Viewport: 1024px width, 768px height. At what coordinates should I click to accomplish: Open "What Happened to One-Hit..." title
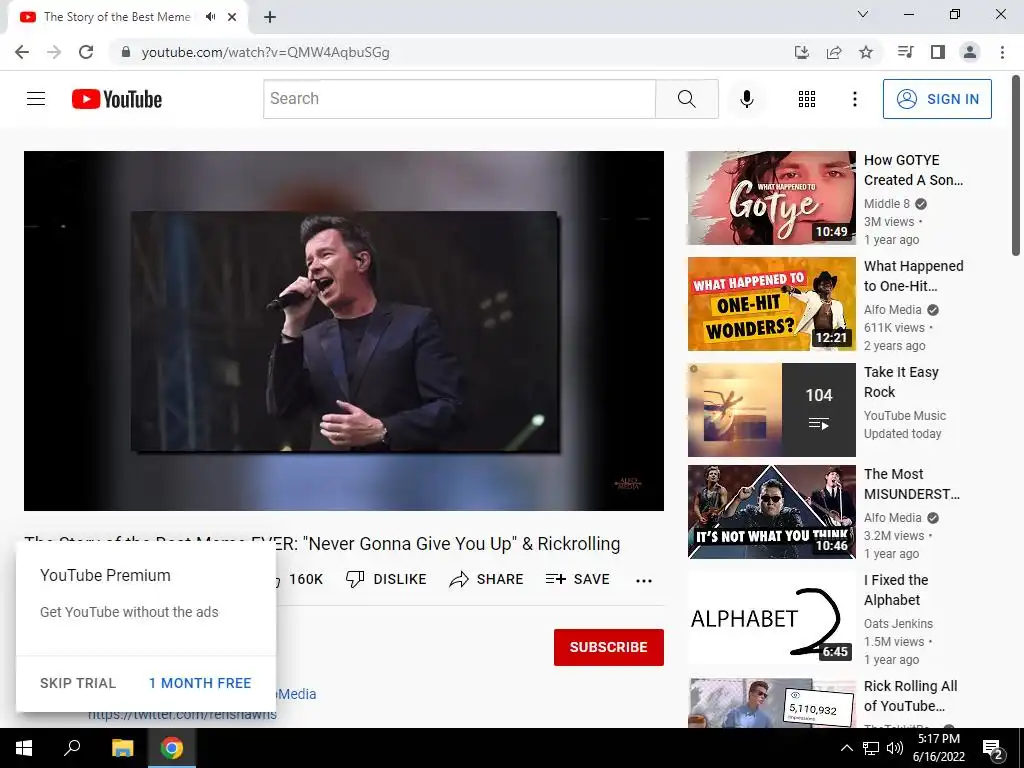(x=913, y=276)
